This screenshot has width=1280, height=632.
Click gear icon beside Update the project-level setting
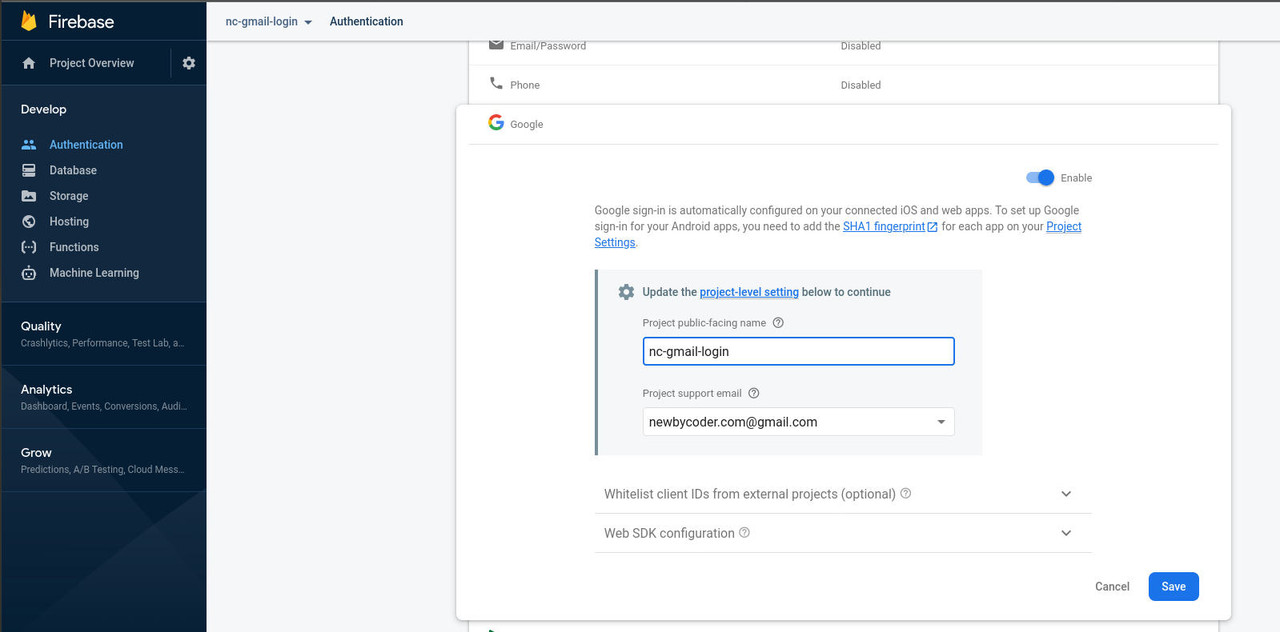pyautogui.click(x=626, y=292)
